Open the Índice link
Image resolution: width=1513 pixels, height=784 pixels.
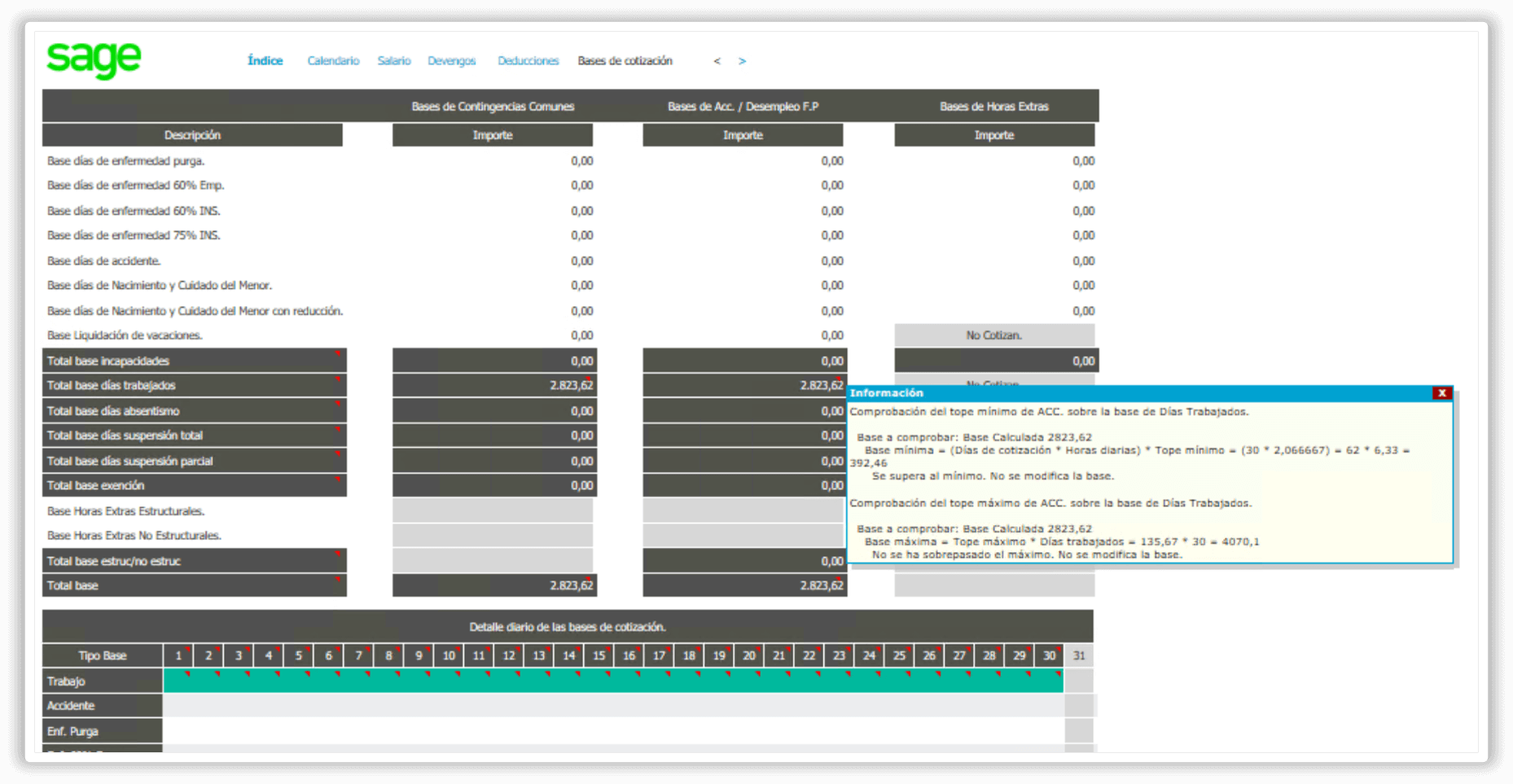coord(265,61)
